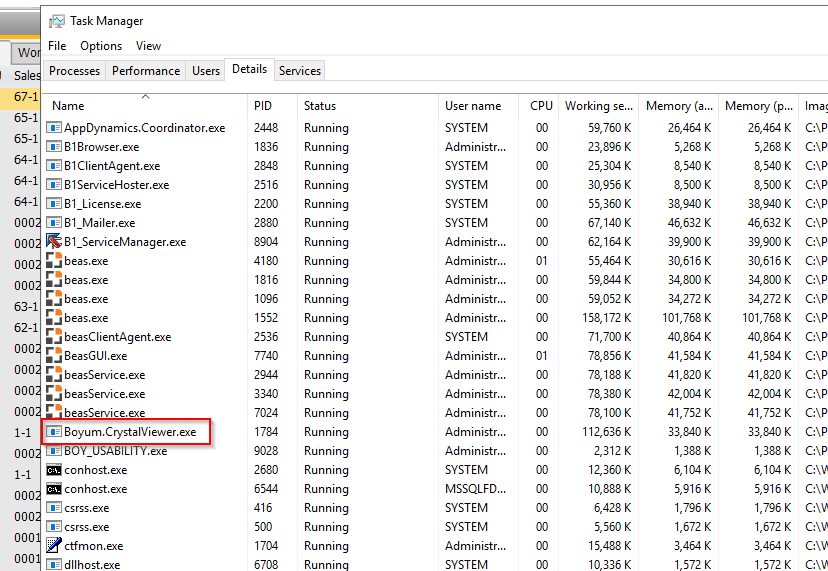828x571 pixels.
Task: Click the csrss.exe icon with PID 416
Action: tap(54, 508)
